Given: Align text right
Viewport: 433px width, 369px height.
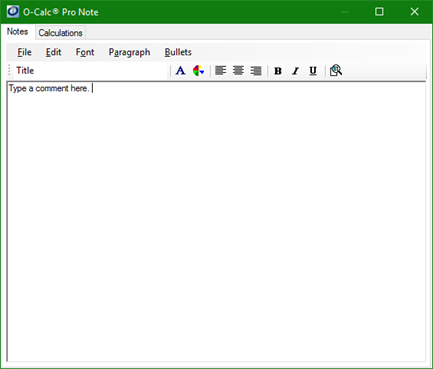Looking at the screenshot, I should pyautogui.click(x=256, y=71).
